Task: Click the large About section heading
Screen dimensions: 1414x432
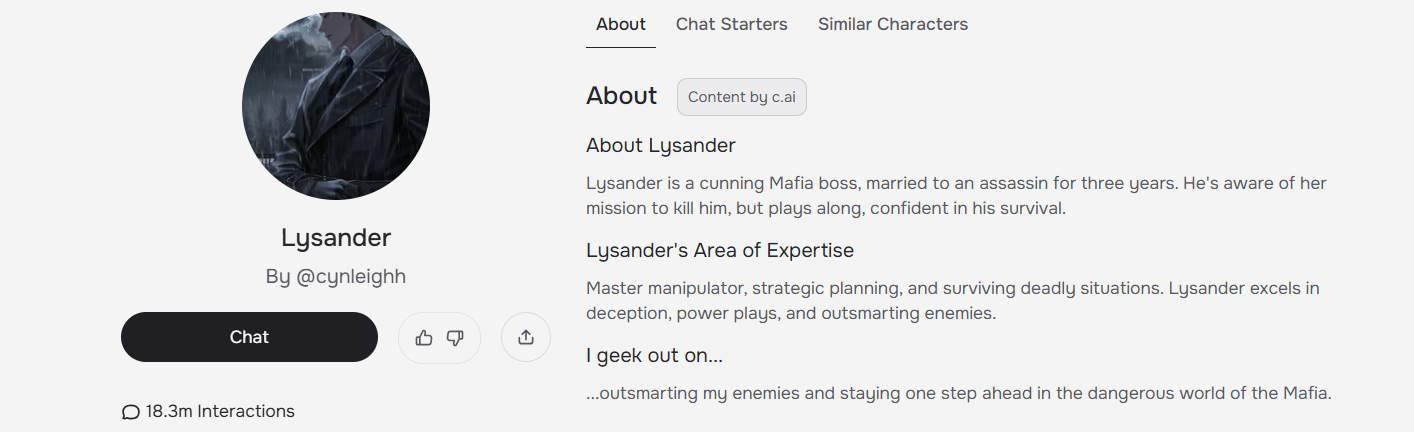Action: point(622,96)
